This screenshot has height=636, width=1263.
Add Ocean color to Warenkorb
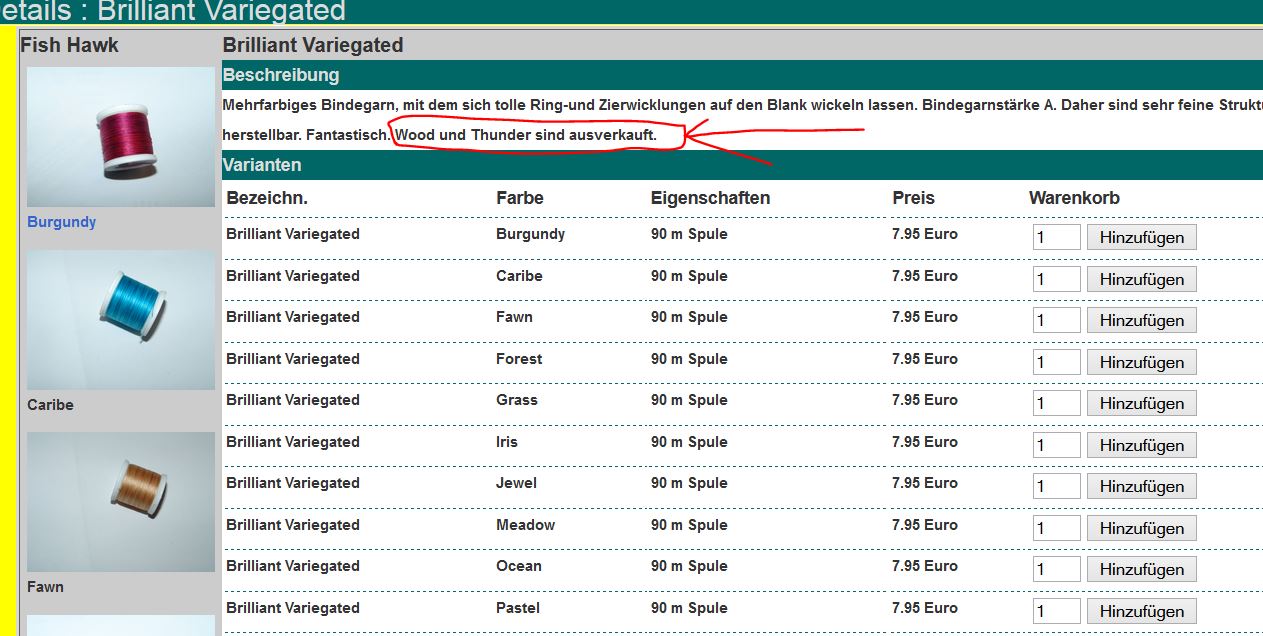(1141, 570)
